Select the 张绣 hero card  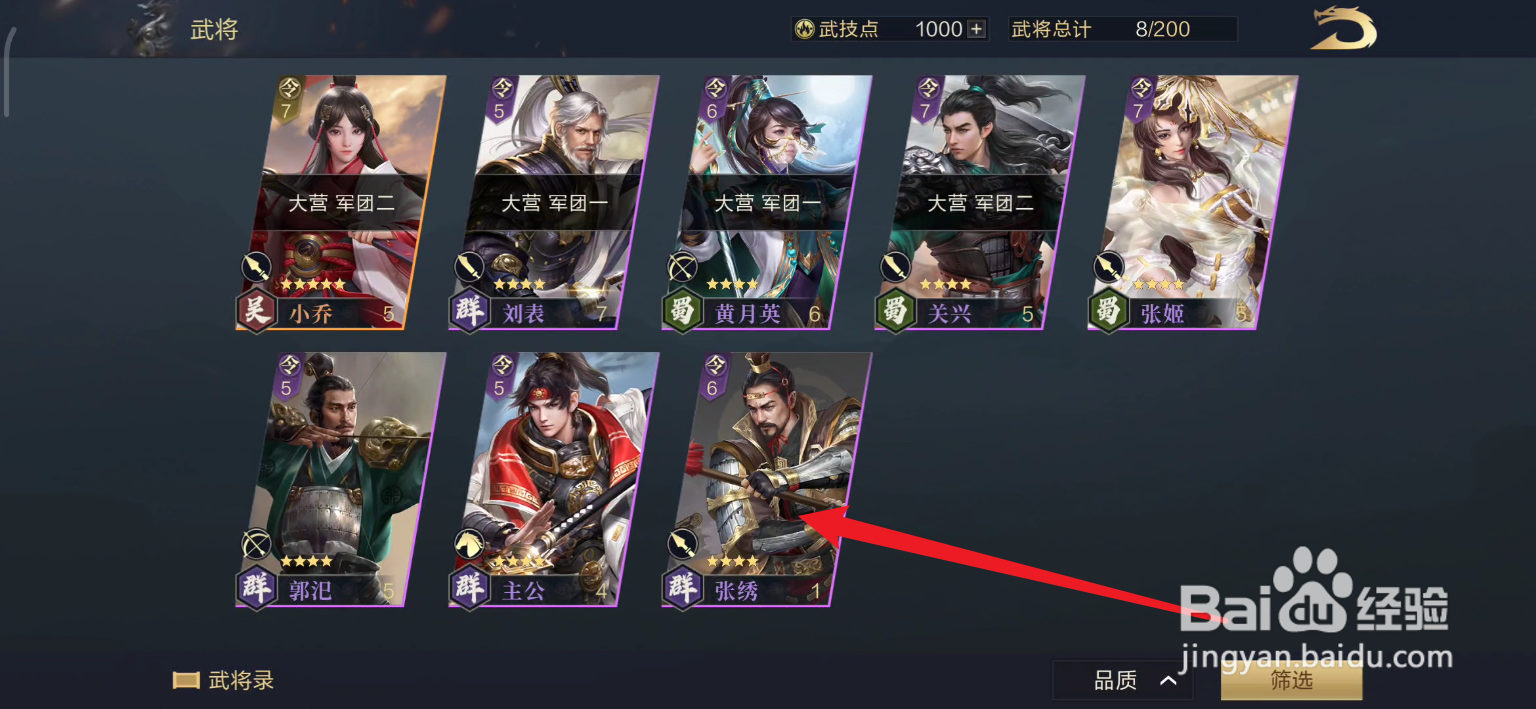click(767, 479)
